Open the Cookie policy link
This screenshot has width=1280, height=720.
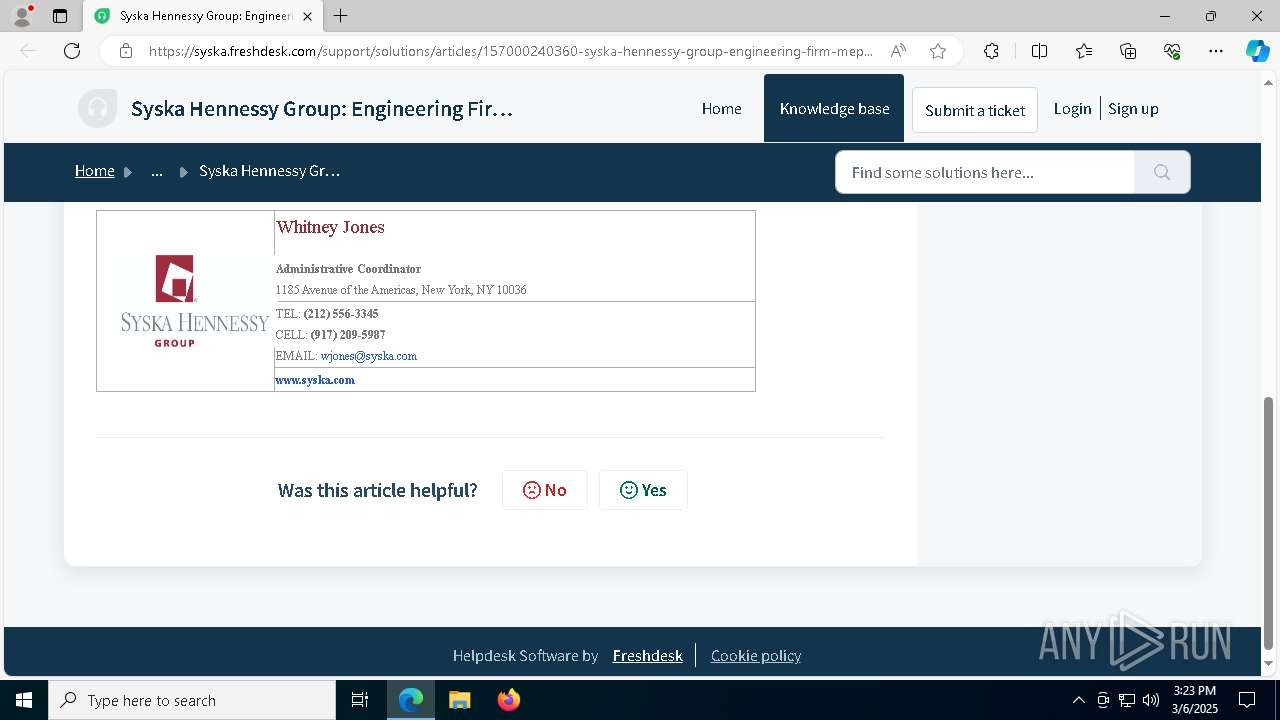tap(756, 656)
